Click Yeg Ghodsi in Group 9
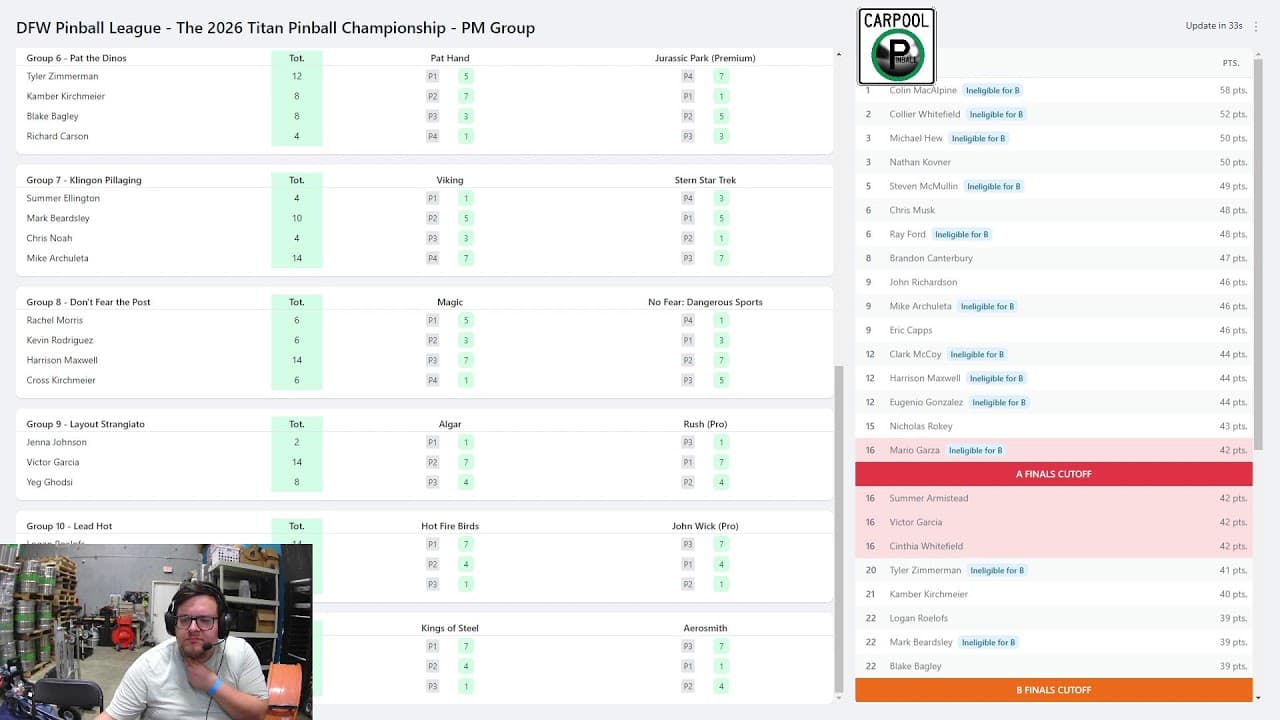Viewport: 1280px width, 720px height. [49, 482]
